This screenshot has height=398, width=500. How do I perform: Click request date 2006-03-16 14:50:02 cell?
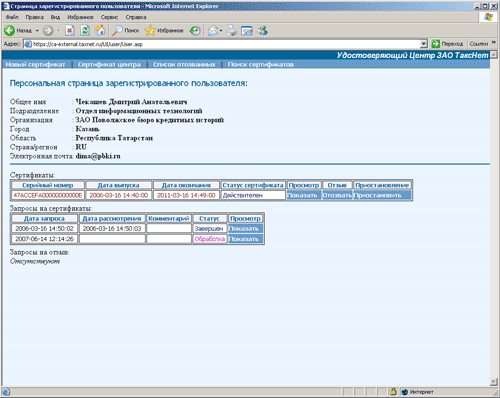[x=44, y=229]
